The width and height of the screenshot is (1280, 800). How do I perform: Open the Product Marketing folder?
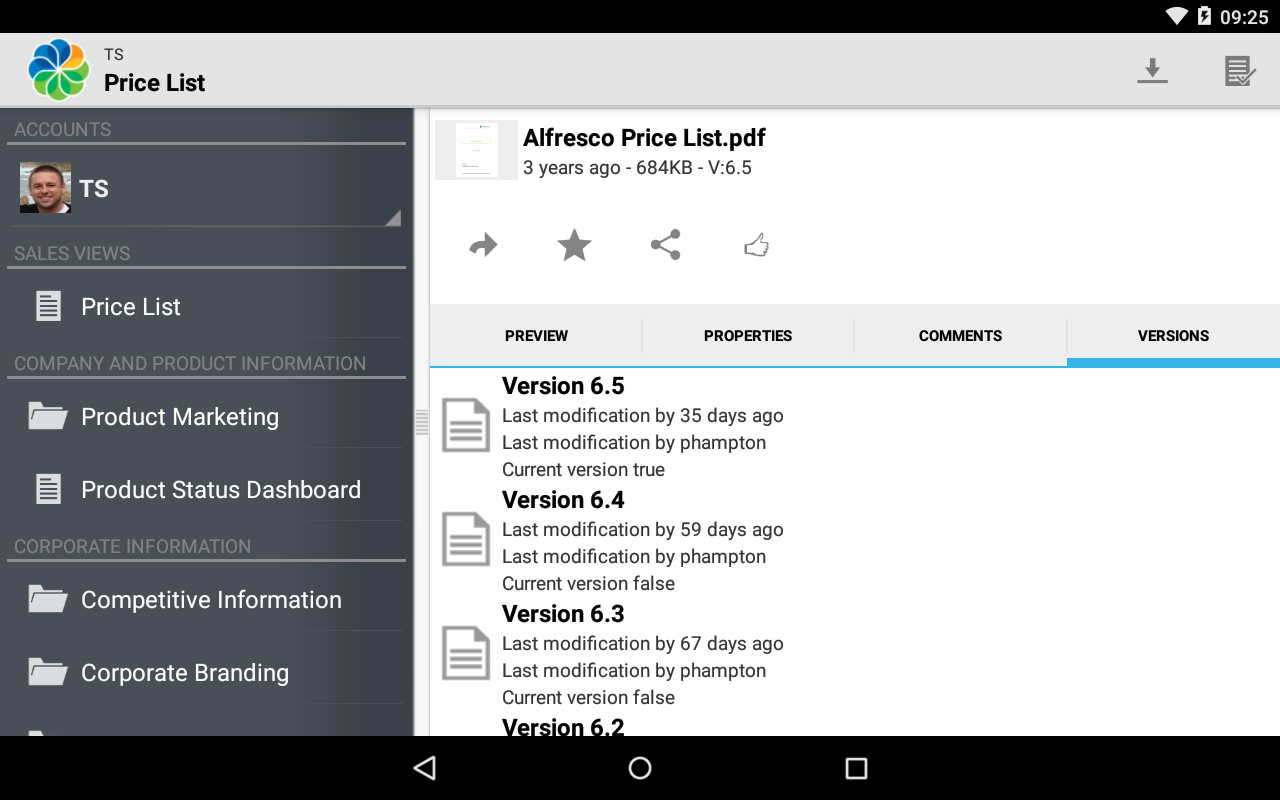pyautogui.click(x=207, y=417)
